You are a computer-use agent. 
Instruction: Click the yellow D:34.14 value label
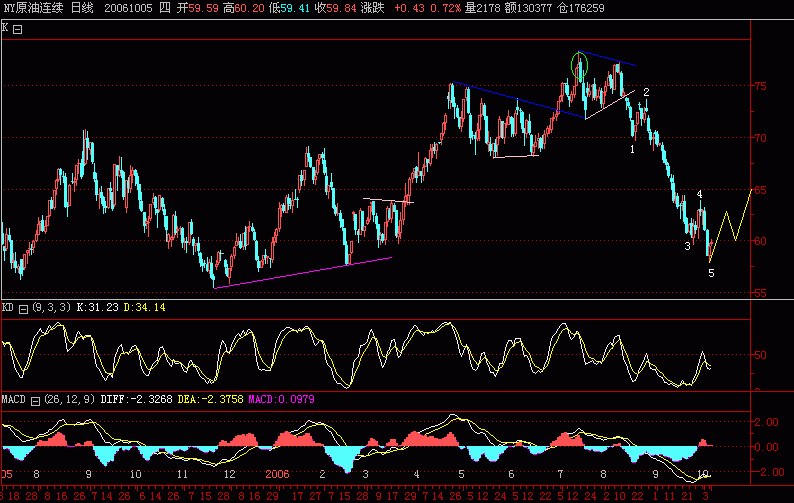click(x=144, y=307)
